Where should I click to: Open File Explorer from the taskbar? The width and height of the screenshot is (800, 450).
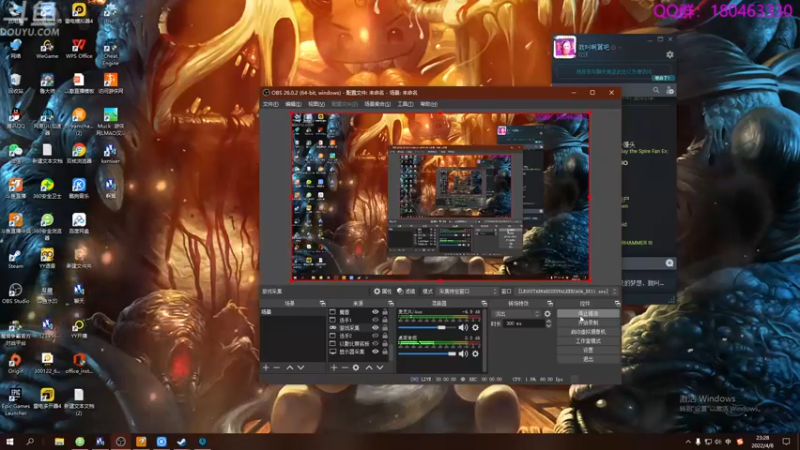(59, 442)
